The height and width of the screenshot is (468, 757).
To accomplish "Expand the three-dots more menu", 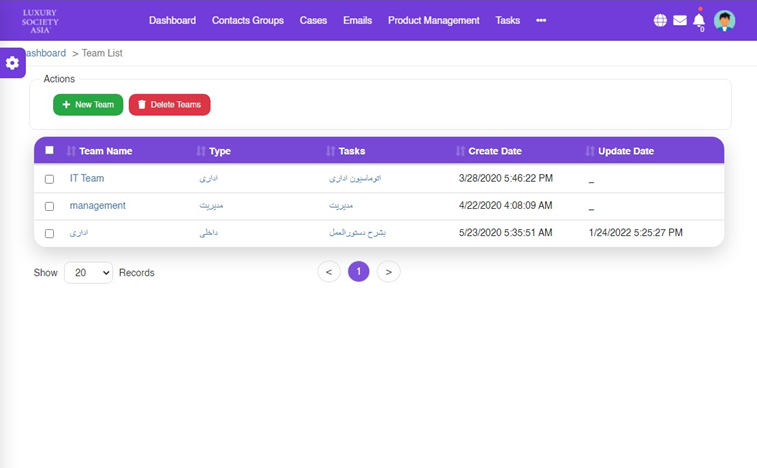I will coord(541,20).
